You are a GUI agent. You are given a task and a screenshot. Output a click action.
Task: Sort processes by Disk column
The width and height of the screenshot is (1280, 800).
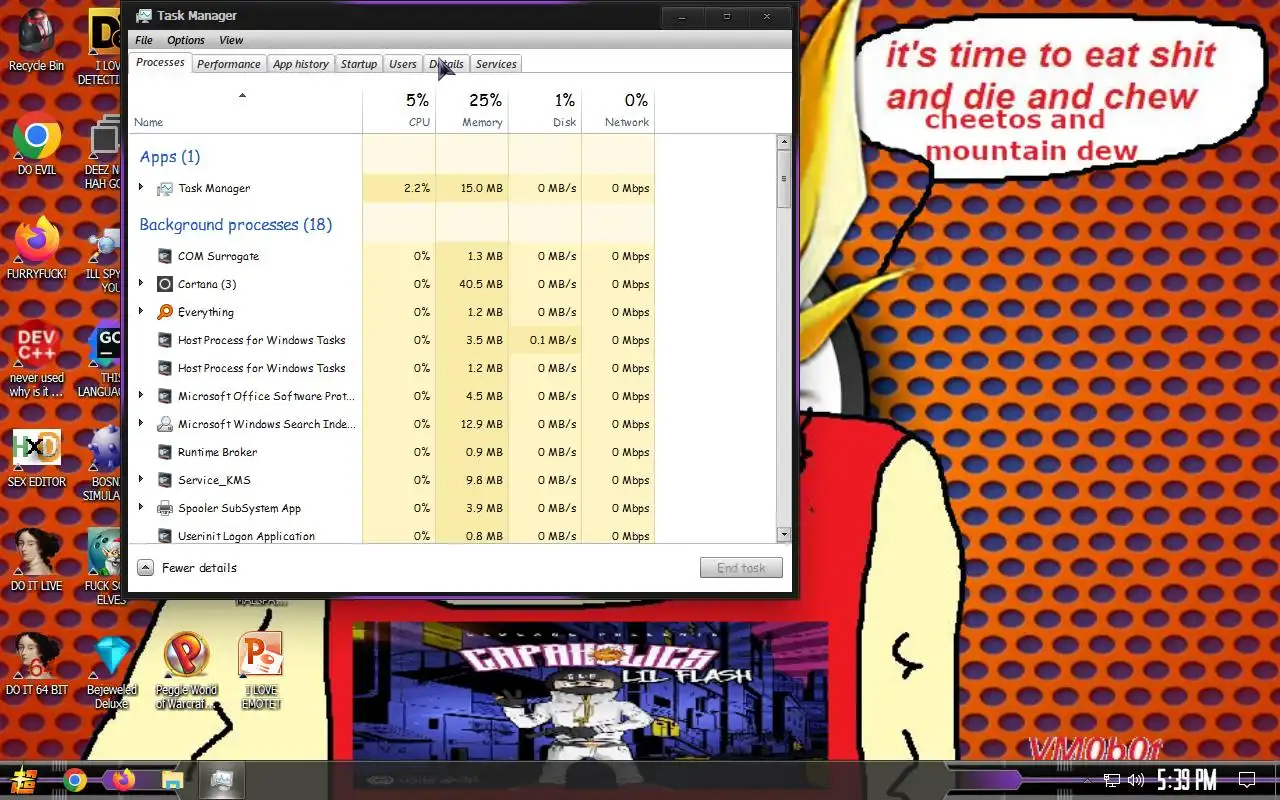point(545,110)
